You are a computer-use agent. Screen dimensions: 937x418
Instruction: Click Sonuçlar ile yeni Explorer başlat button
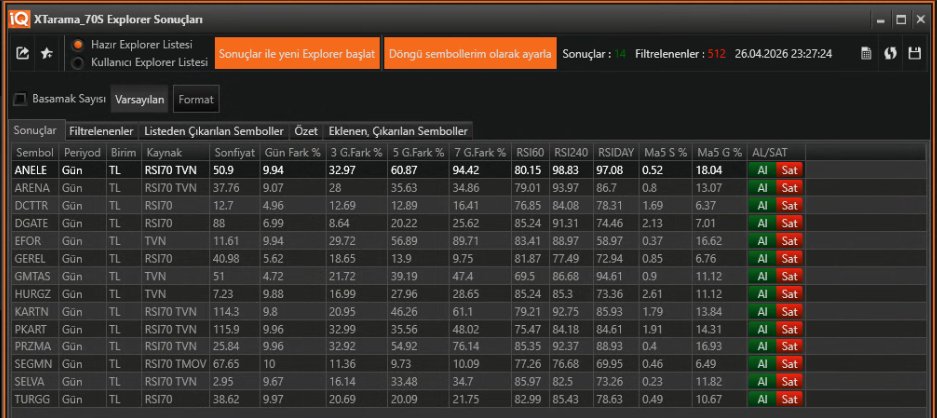coord(297,53)
